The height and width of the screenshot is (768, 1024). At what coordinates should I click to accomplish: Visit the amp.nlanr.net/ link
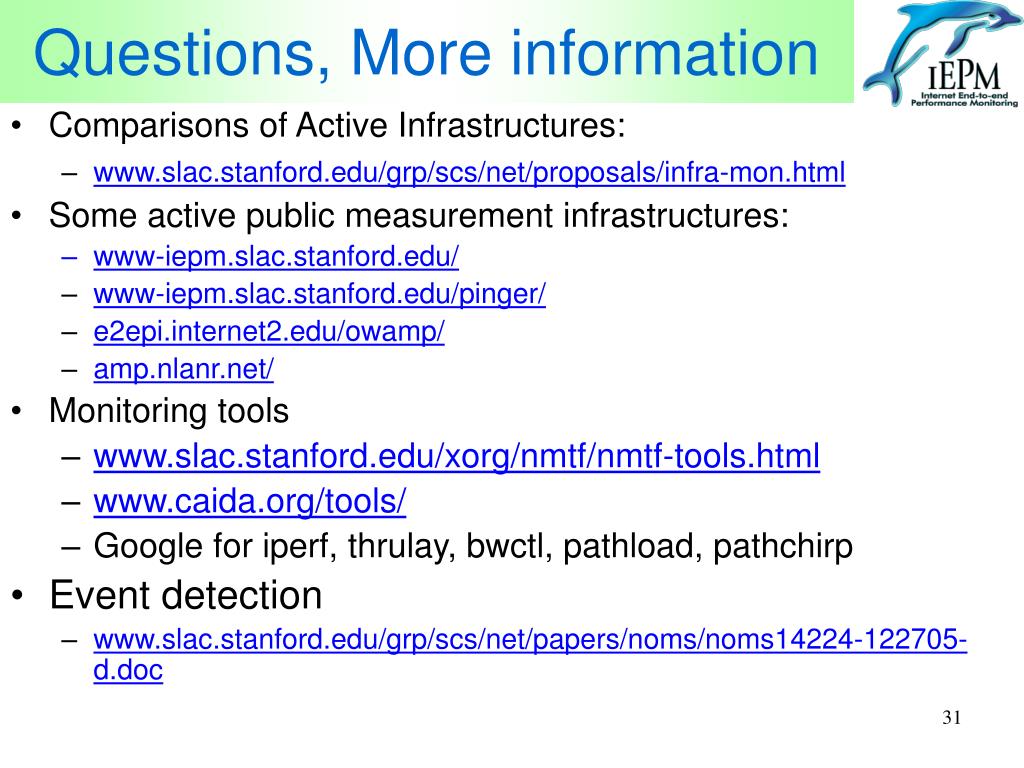pyautogui.click(x=184, y=369)
